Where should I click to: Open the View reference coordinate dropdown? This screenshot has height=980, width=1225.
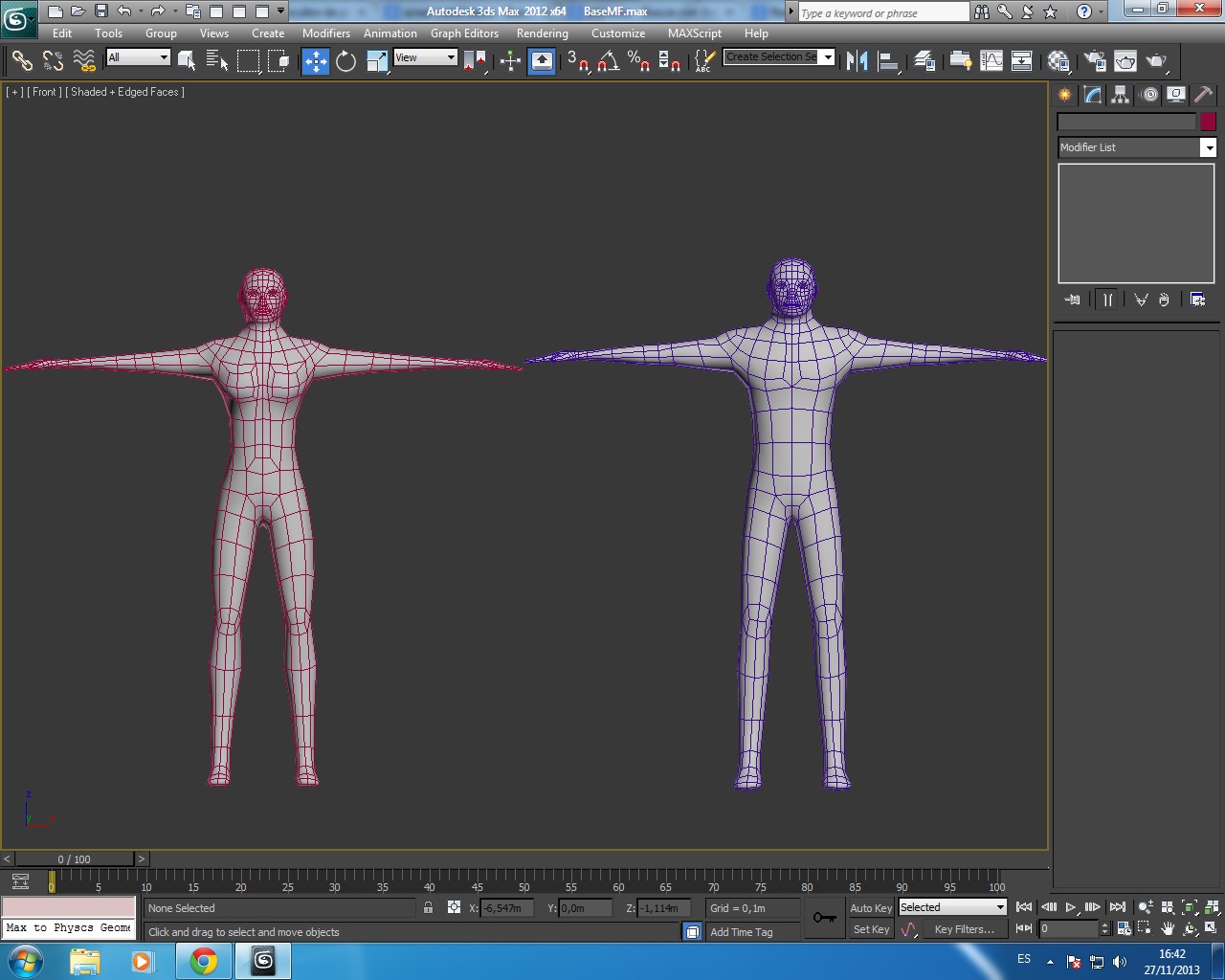(x=426, y=57)
